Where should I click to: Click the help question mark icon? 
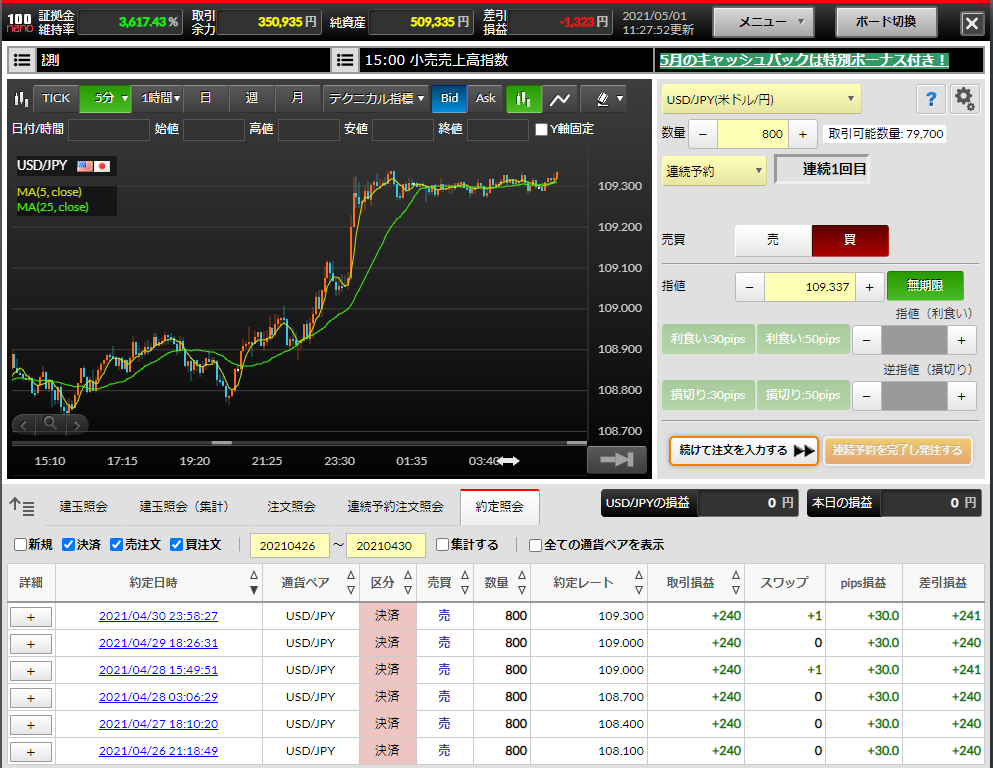(930, 99)
